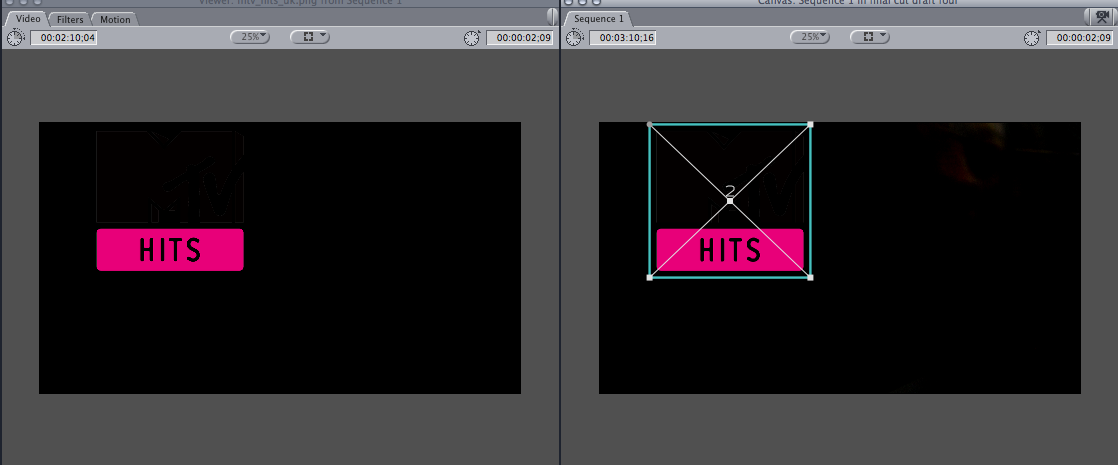Select the top-left wireframe rotation handle in Canvas

tap(650, 125)
